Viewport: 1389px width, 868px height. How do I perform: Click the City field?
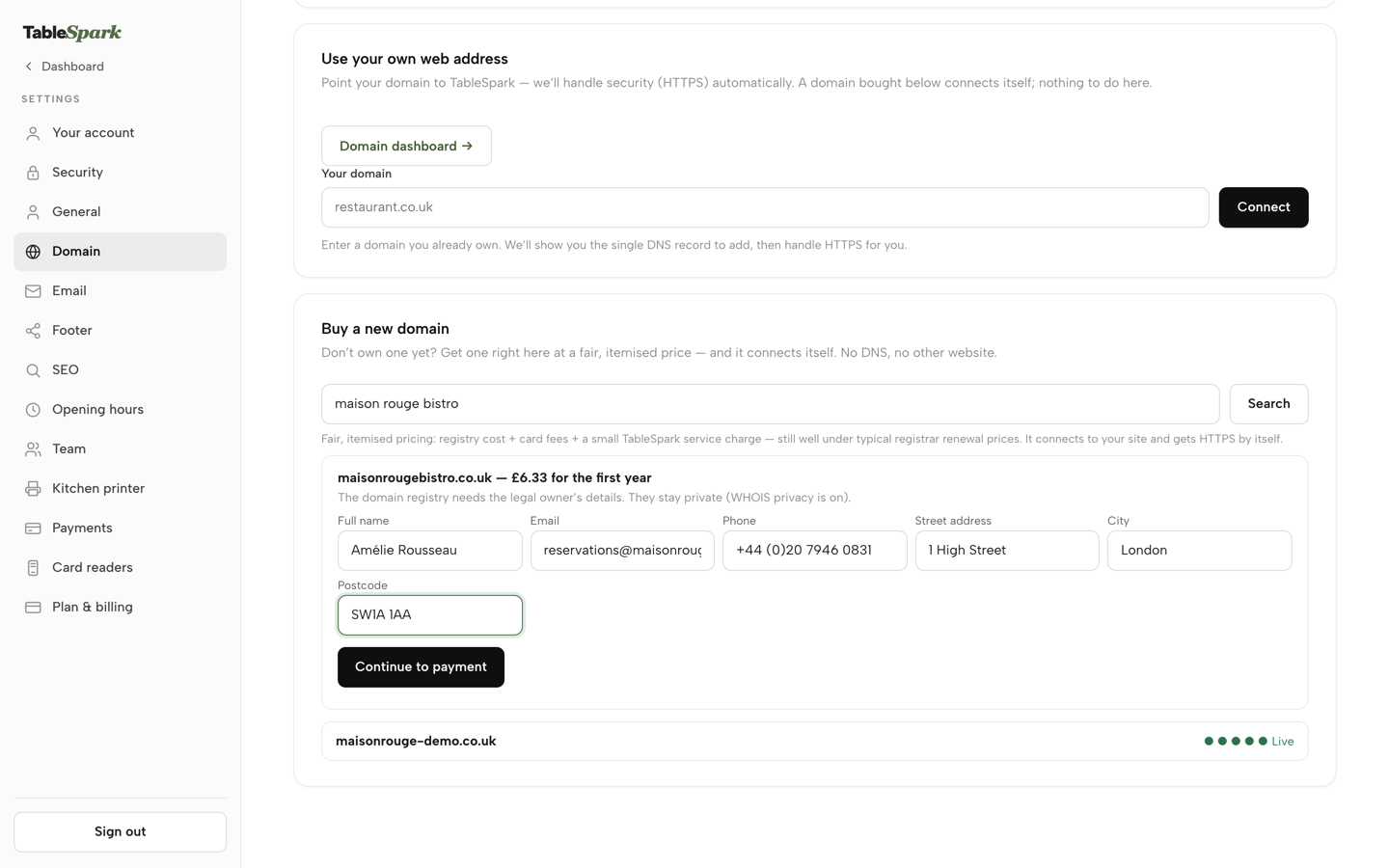pyautogui.click(x=1199, y=551)
